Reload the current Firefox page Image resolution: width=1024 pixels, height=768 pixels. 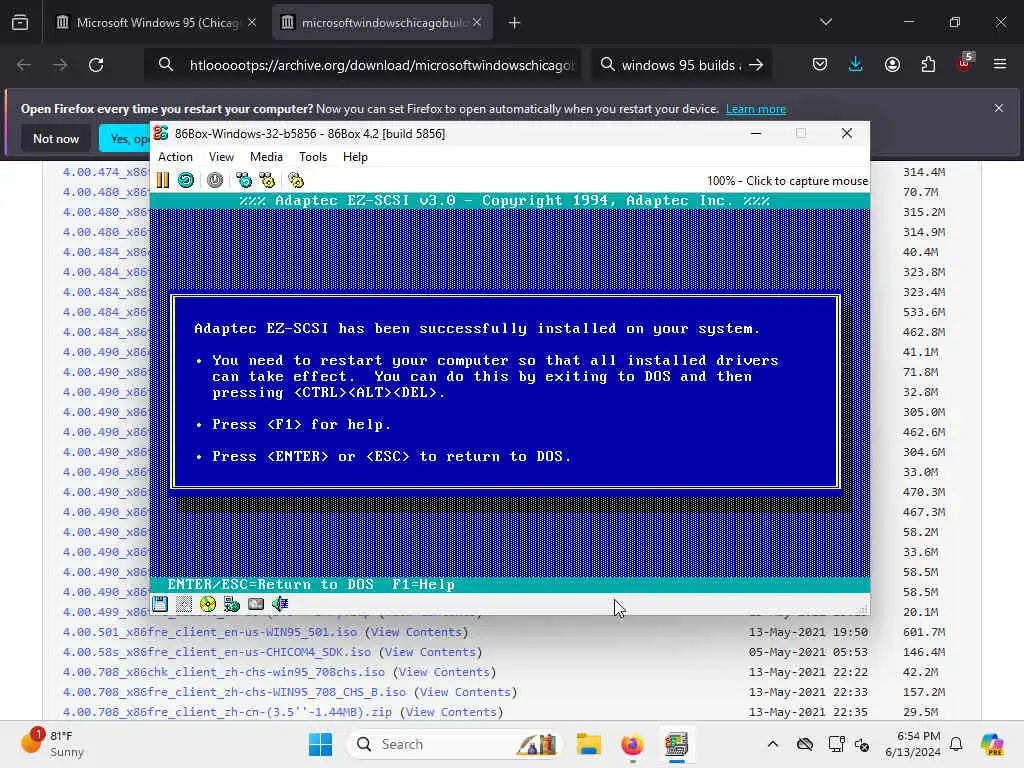[96, 65]
